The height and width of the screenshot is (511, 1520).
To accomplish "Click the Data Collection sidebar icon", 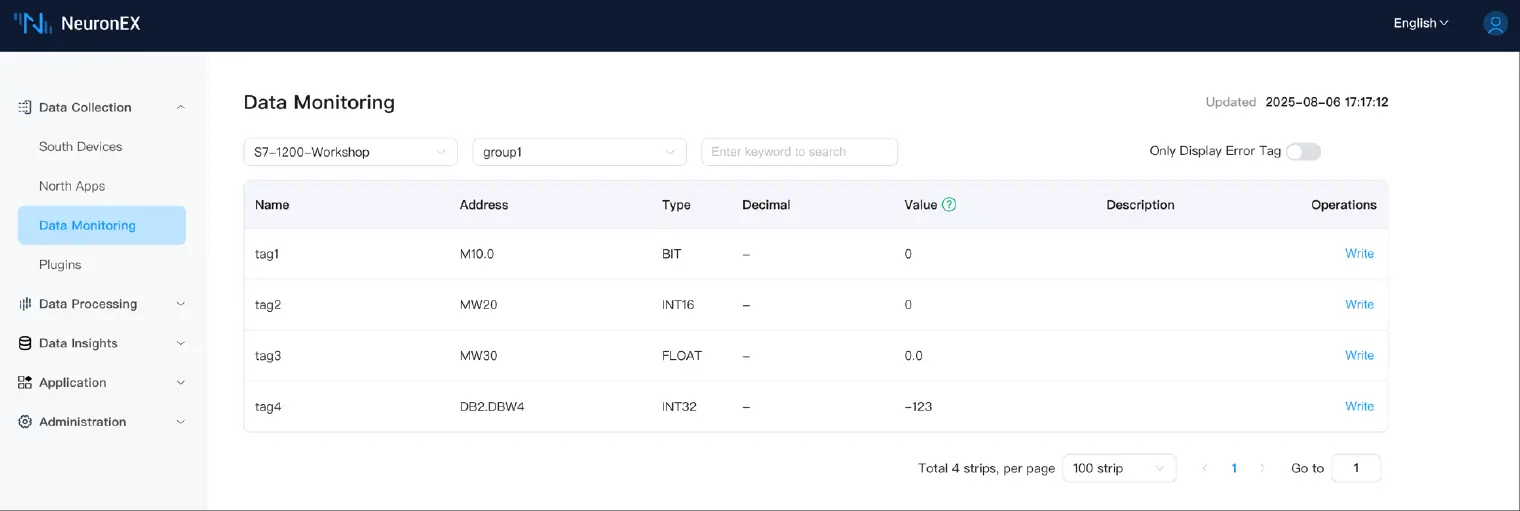I will pyautogui.click(x=25, y=107).
